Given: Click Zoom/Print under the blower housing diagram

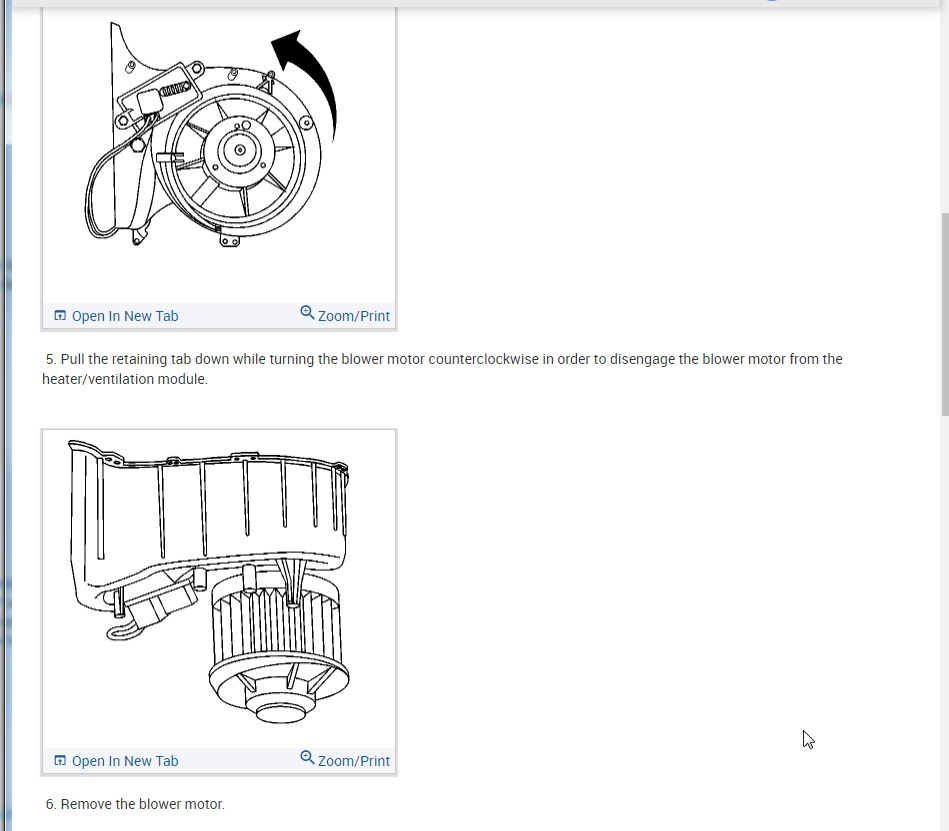Looking at the screenshot, I should click(x=345, y=760).
